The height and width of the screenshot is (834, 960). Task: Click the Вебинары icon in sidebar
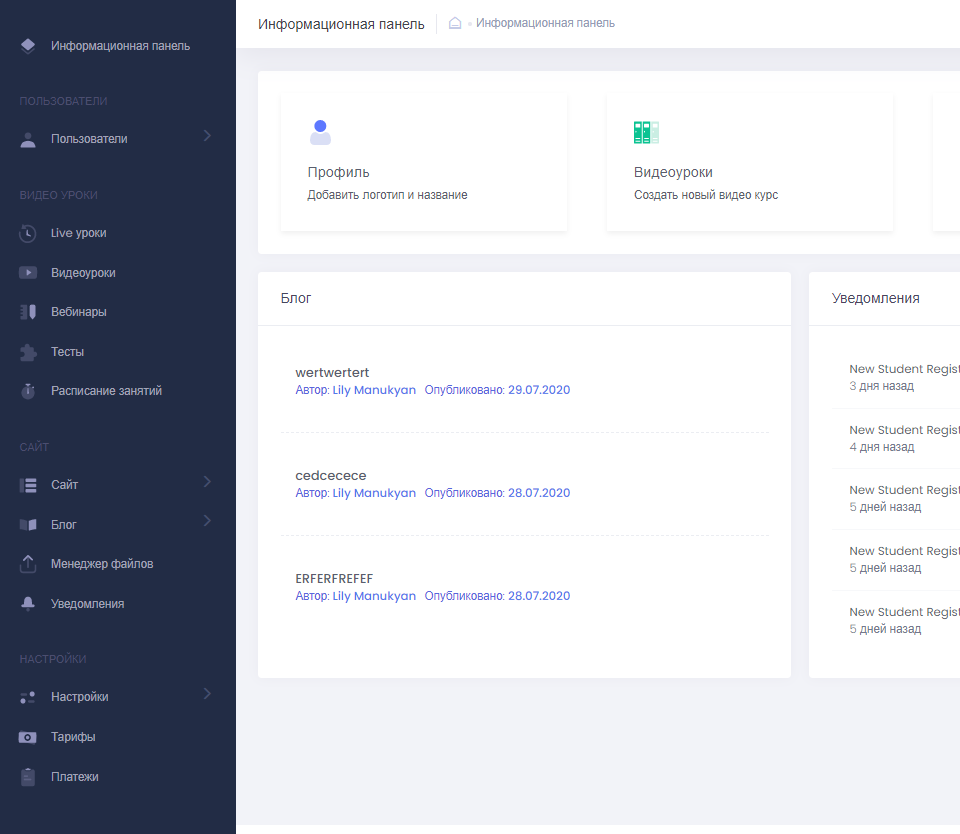click(28, 311)
